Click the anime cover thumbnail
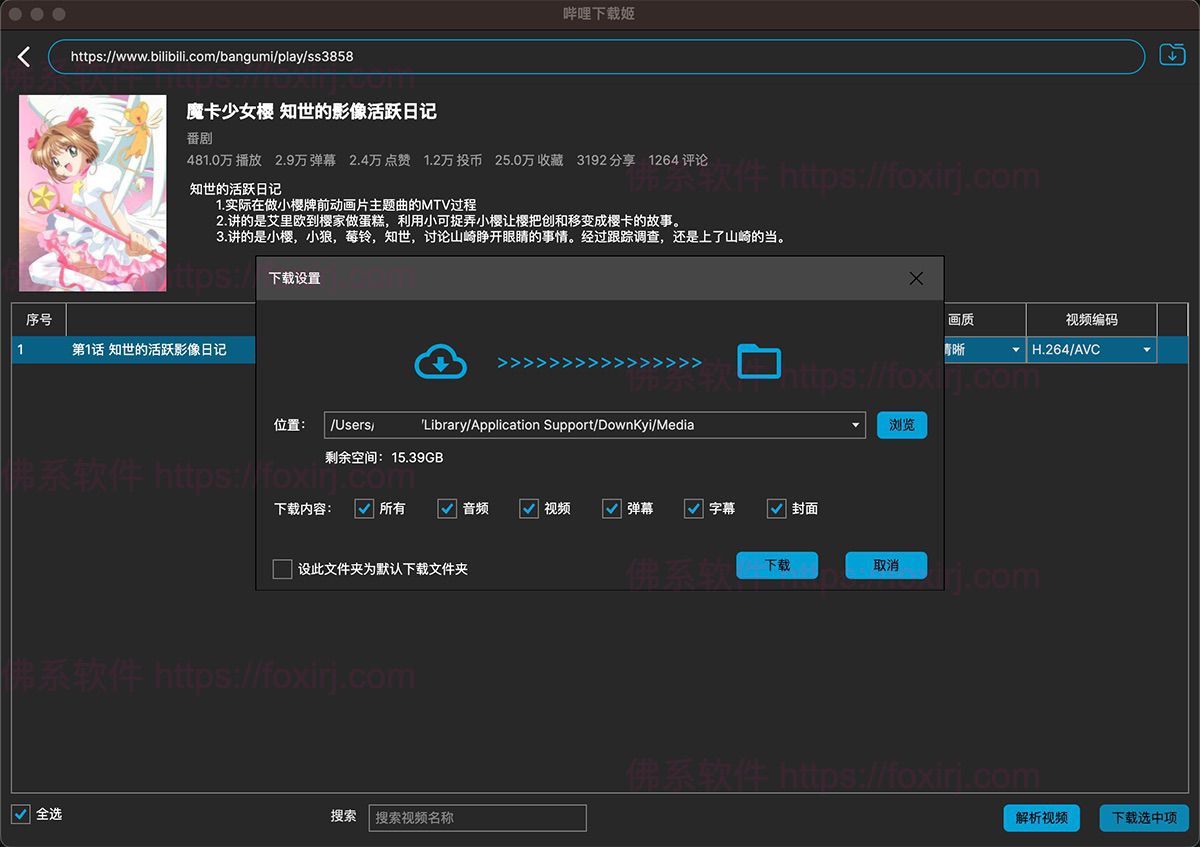Screen dimensions: 1200x847 92,191
